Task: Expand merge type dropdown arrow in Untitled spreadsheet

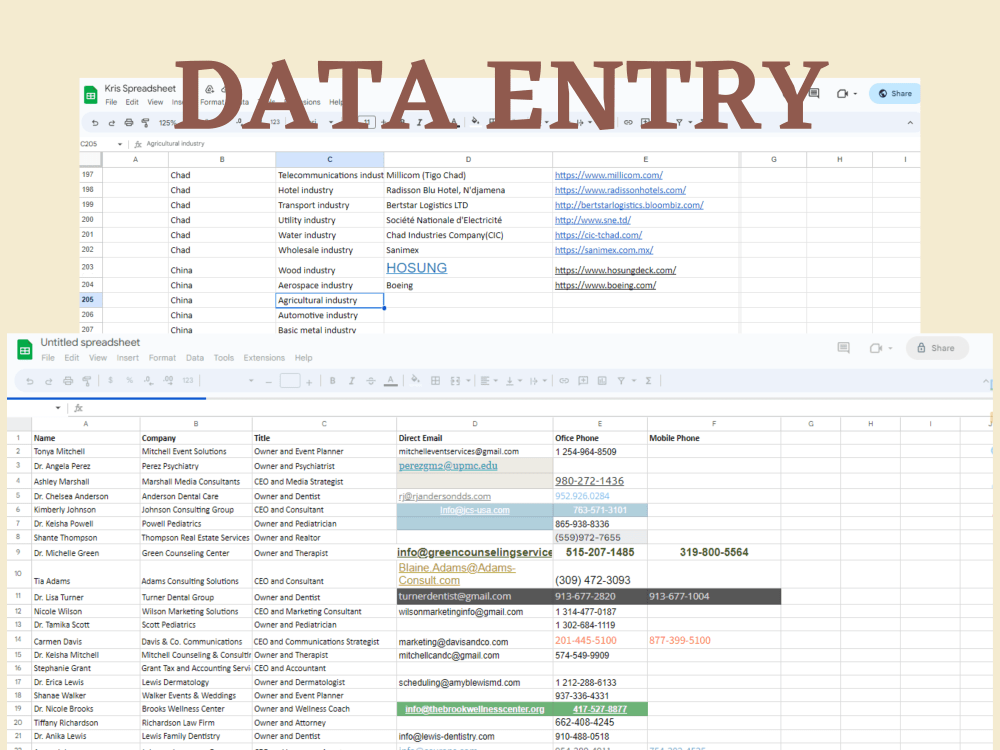Action: [x=468, y=381]
